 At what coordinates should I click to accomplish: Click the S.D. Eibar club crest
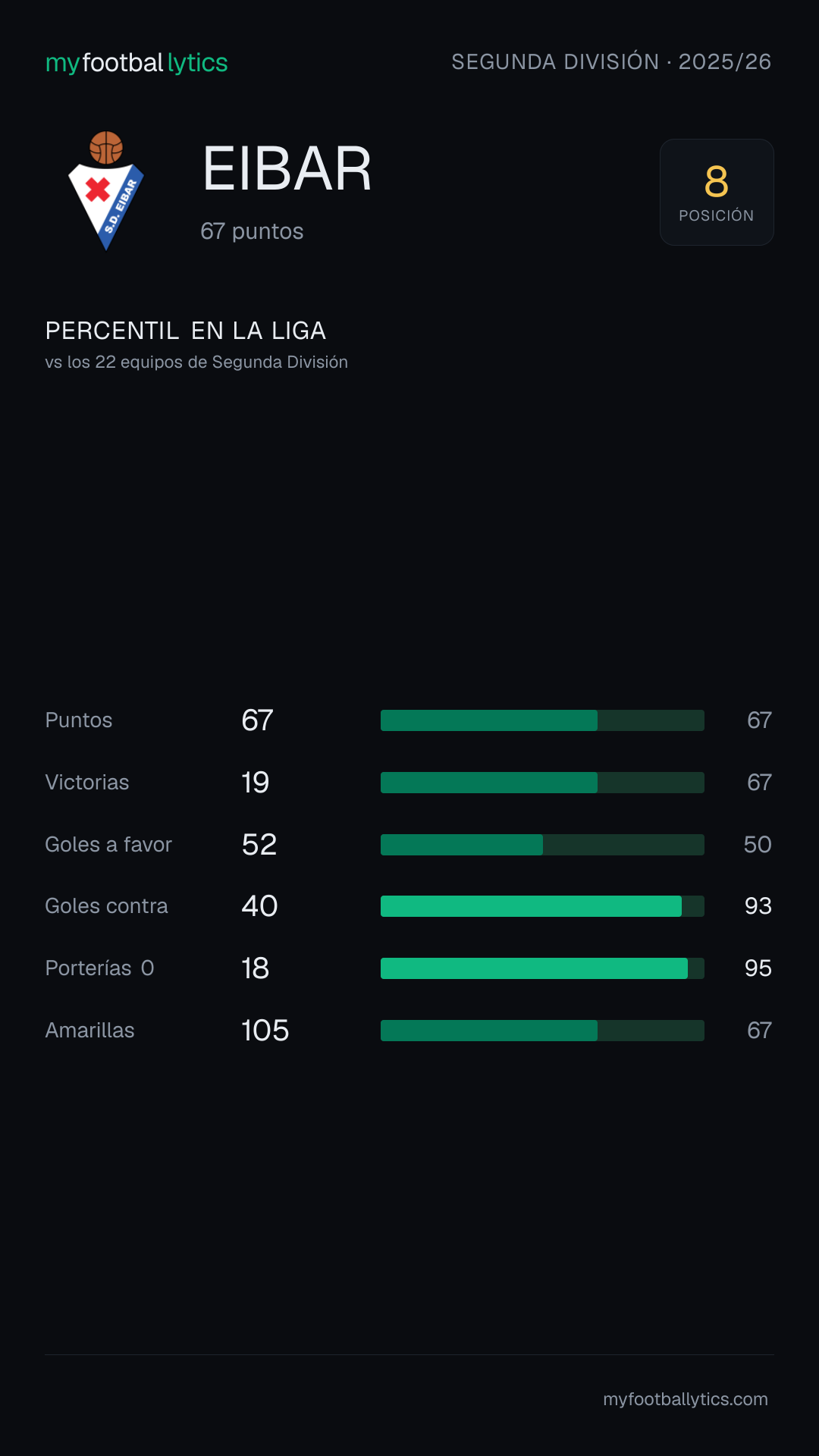coord(106,191)
